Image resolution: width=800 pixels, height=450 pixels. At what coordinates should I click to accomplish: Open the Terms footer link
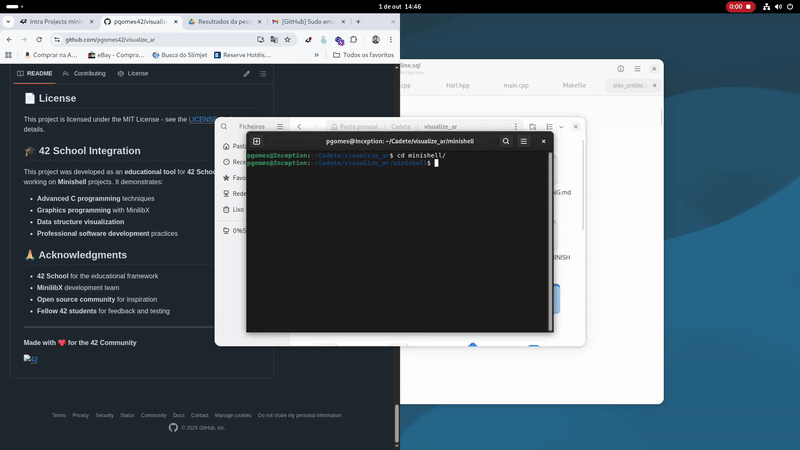pyautogui.click(x=59, y=415)
